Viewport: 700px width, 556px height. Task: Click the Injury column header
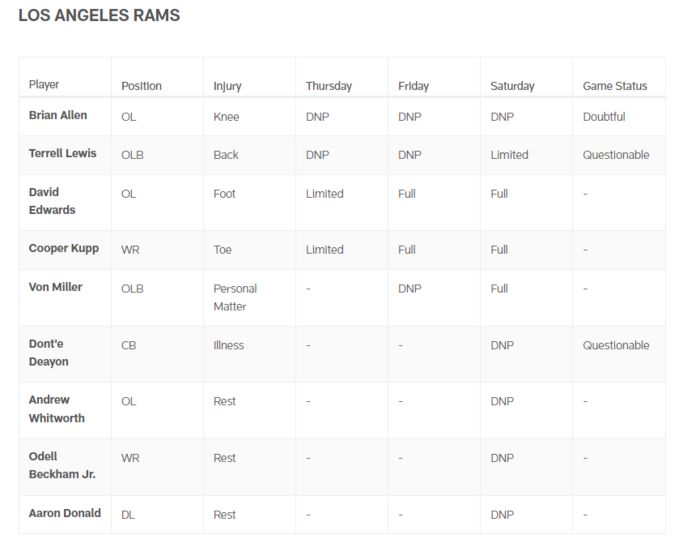pos(227,86)
